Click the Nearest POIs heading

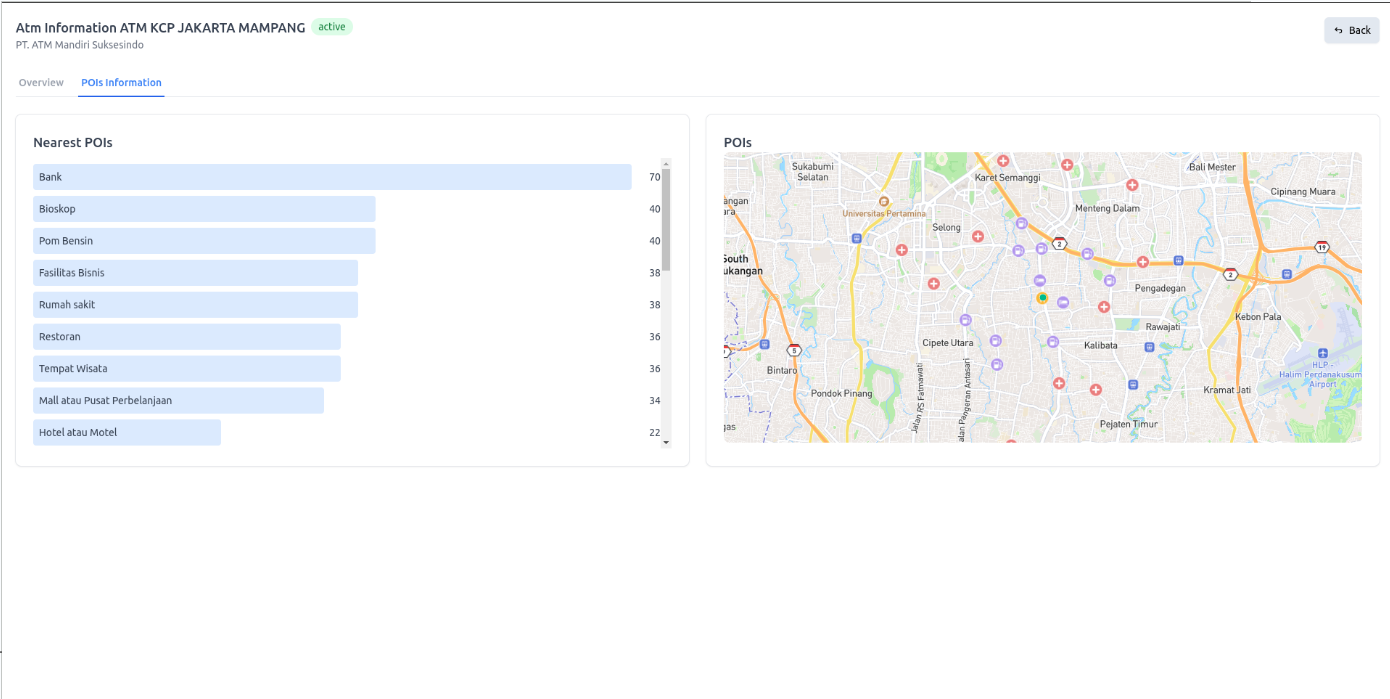tap(73, 143)
